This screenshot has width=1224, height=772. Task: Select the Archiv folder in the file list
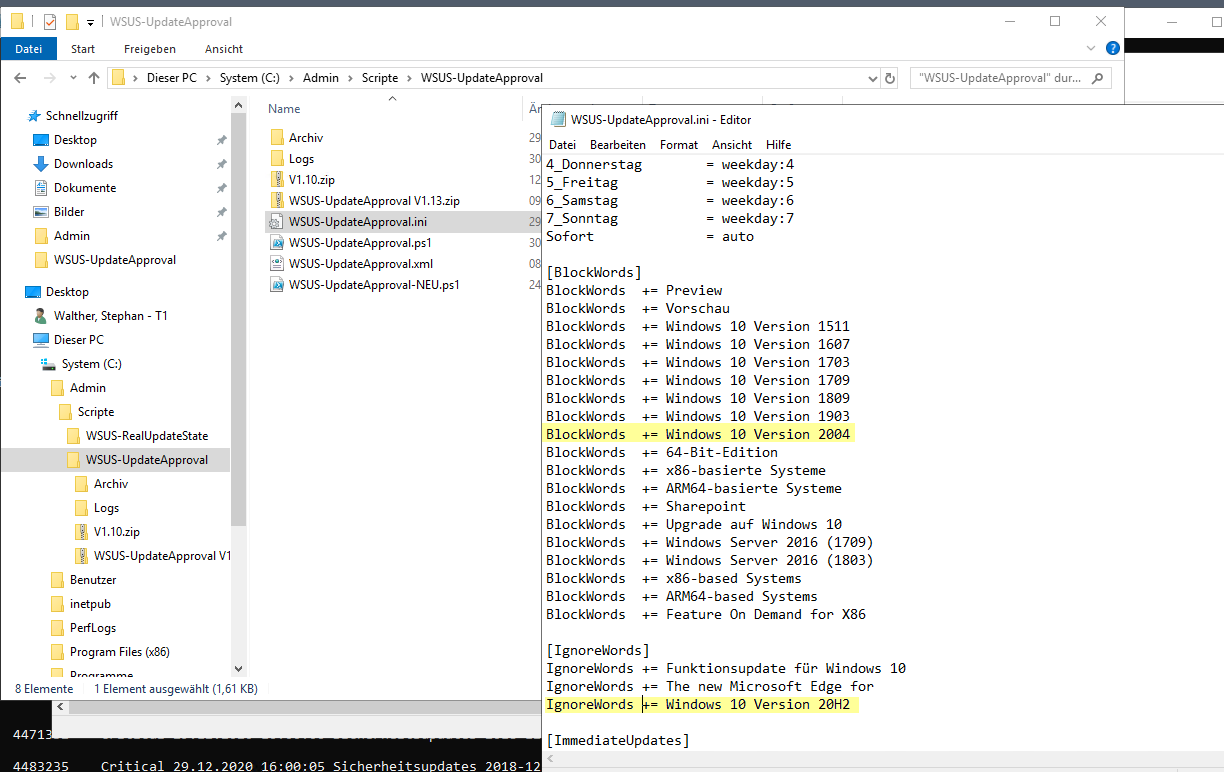(x=306, y=138)
